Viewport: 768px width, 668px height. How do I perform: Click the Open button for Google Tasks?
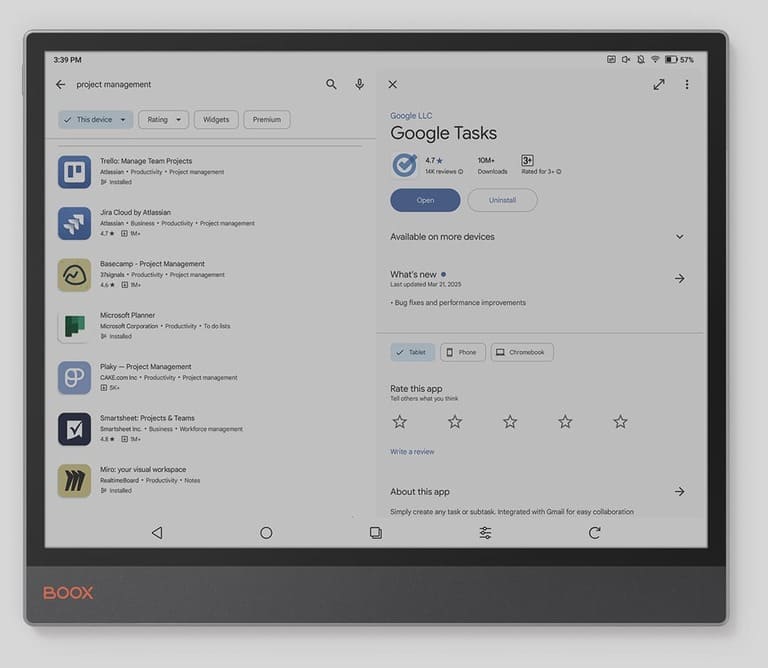[425, 200]
